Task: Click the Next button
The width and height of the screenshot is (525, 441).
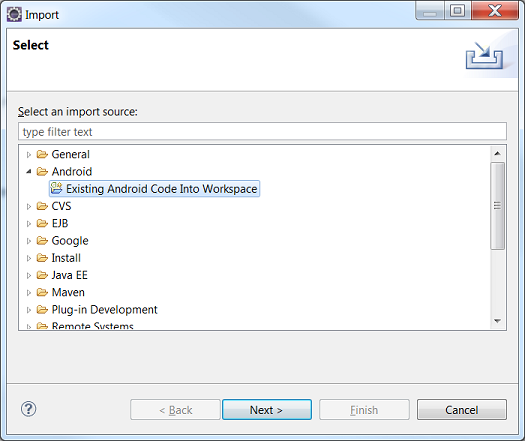Action: [267, 410]
